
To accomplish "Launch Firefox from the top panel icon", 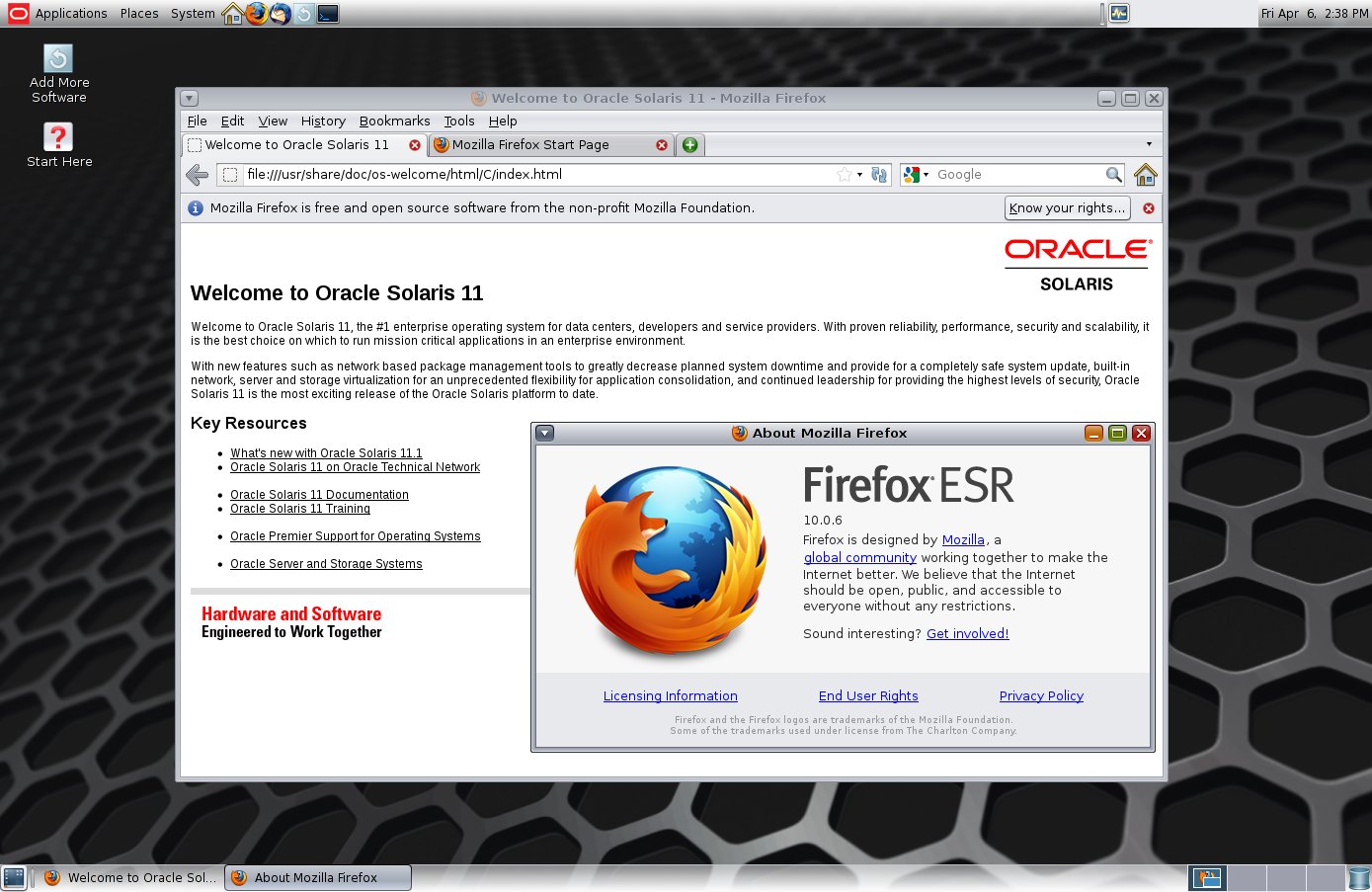I will [x=257, y=14].
